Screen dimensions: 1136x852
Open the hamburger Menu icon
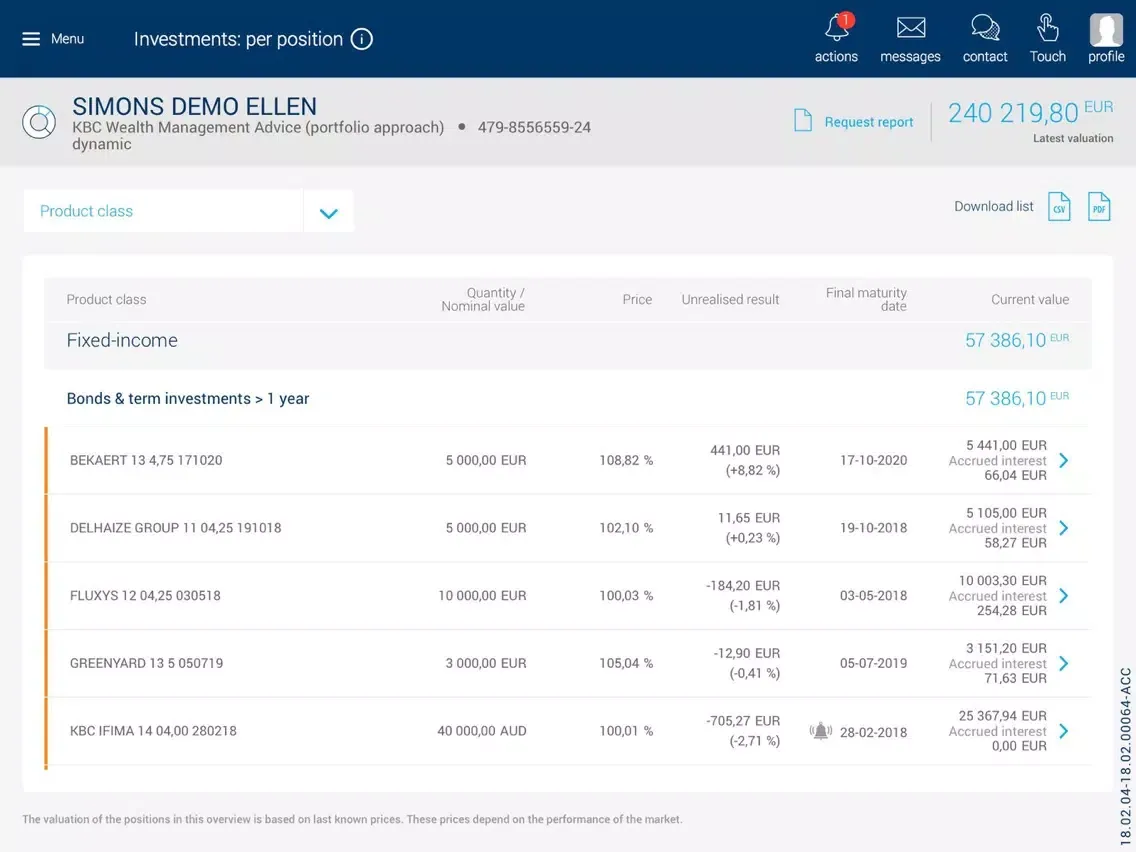pyautogui.click(x=31, y=39)
